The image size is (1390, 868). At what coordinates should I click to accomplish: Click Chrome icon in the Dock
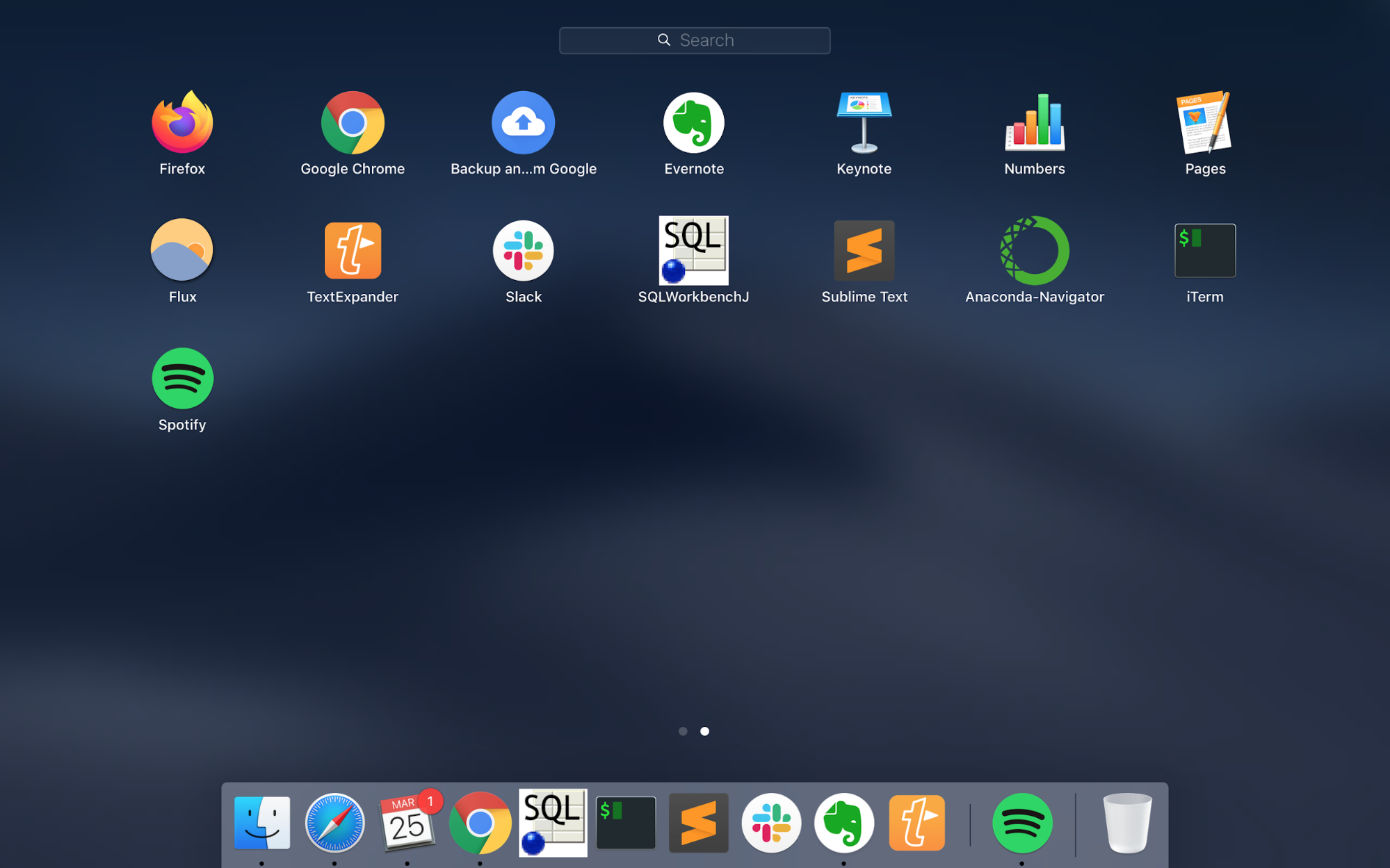[480, 823]
